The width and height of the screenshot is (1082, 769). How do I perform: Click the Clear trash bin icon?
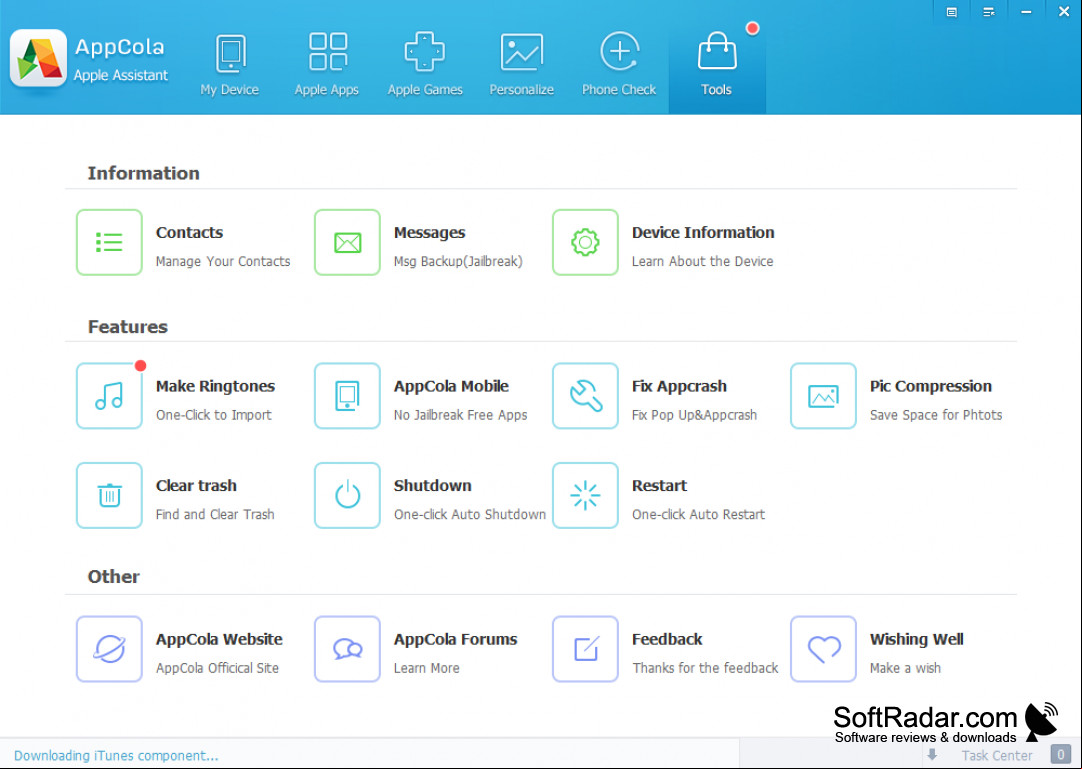tap(109, 495)
